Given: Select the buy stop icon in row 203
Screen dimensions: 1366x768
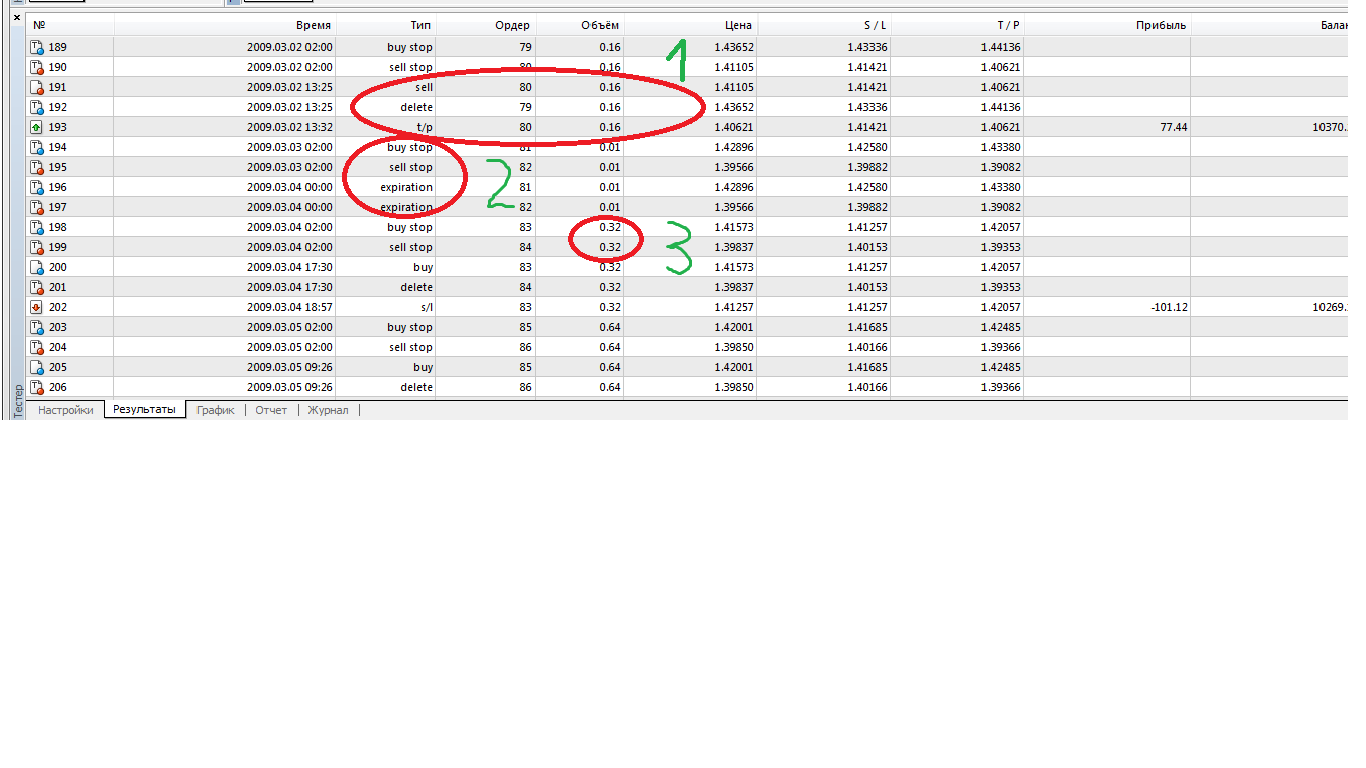Looking at the screenshot, I should tap(37, 327).
